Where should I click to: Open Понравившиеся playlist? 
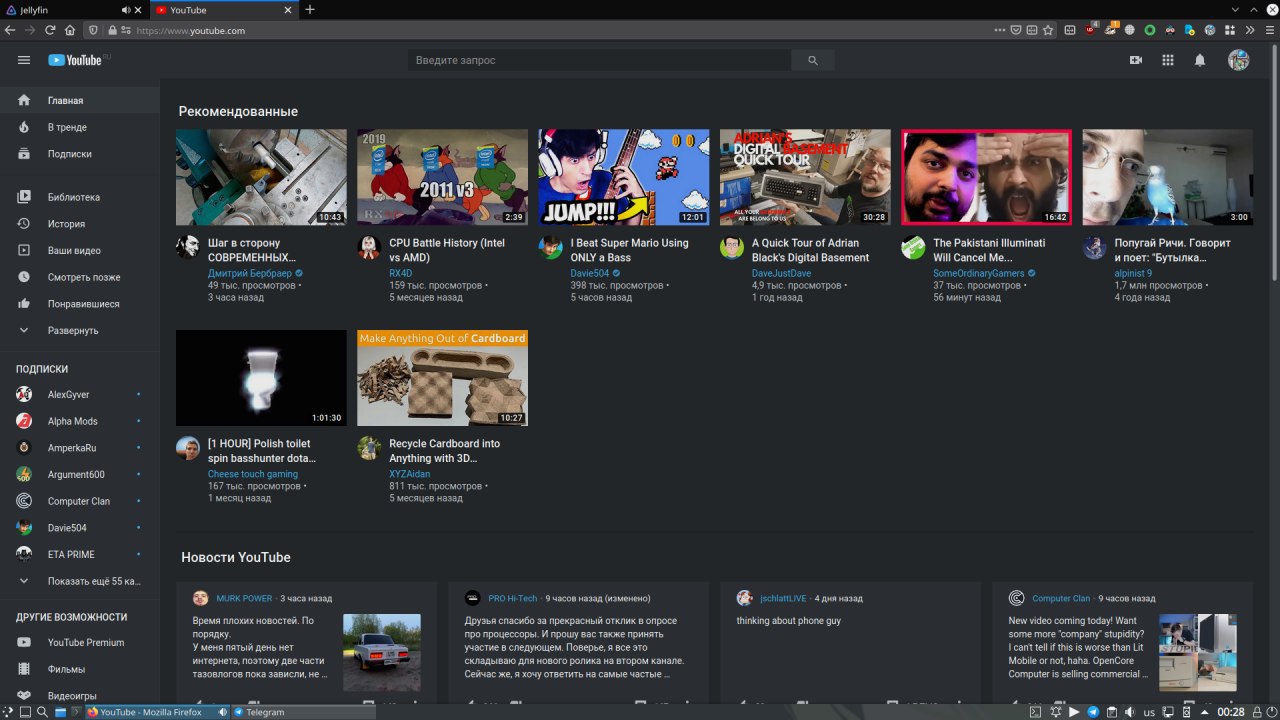click(x=80, y=304)
